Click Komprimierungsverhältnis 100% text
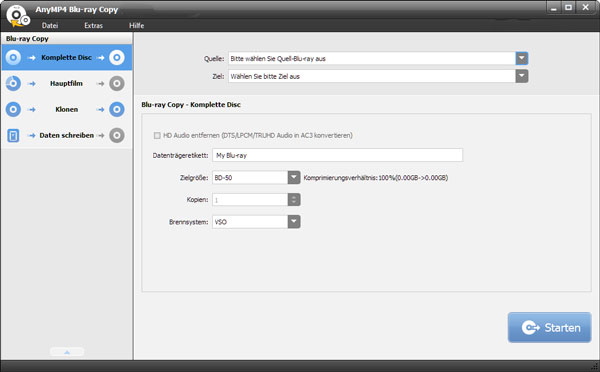Image resolution: width=600 pixels, height=372 pixels. click(376, 178)
